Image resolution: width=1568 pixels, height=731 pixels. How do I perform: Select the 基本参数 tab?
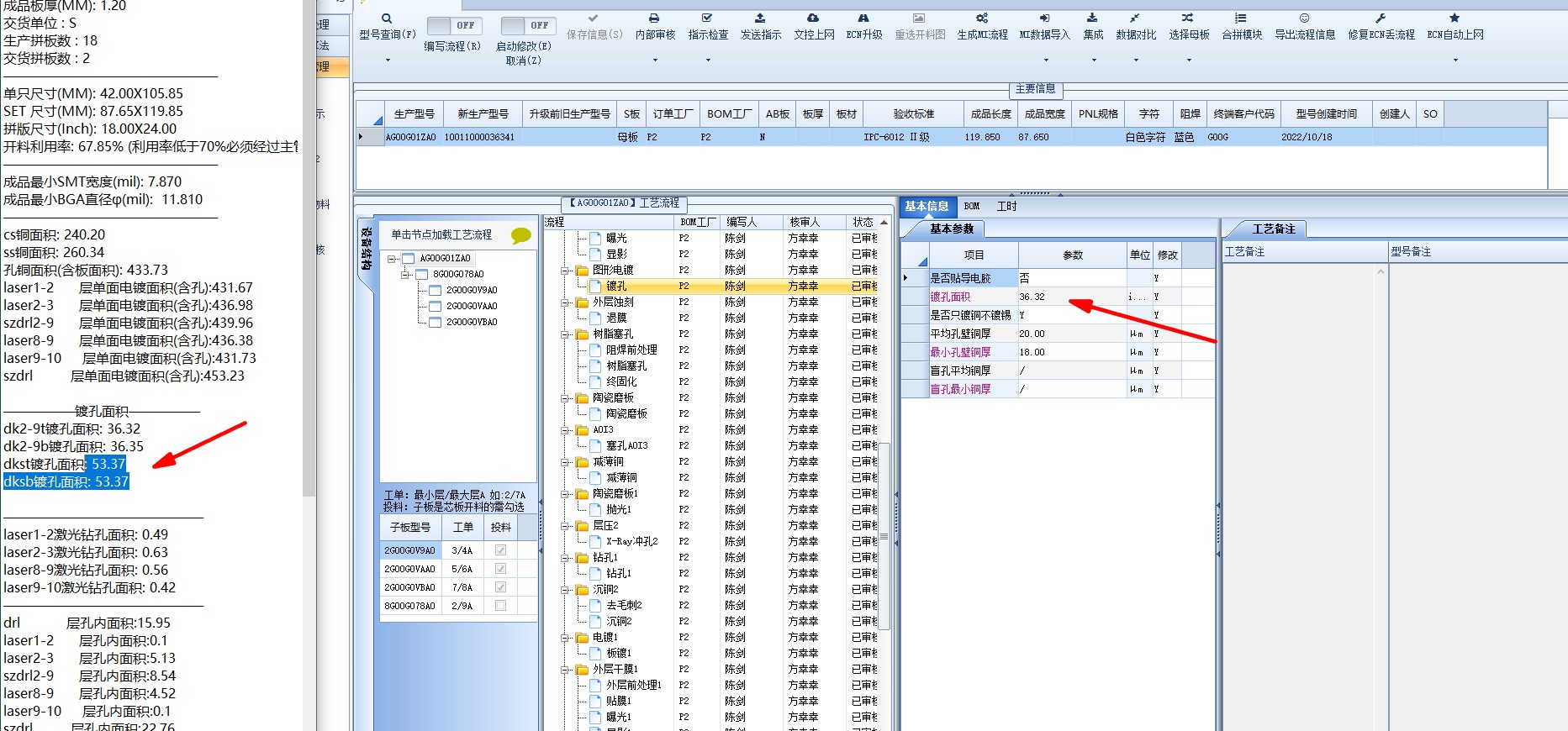(951, 229)
